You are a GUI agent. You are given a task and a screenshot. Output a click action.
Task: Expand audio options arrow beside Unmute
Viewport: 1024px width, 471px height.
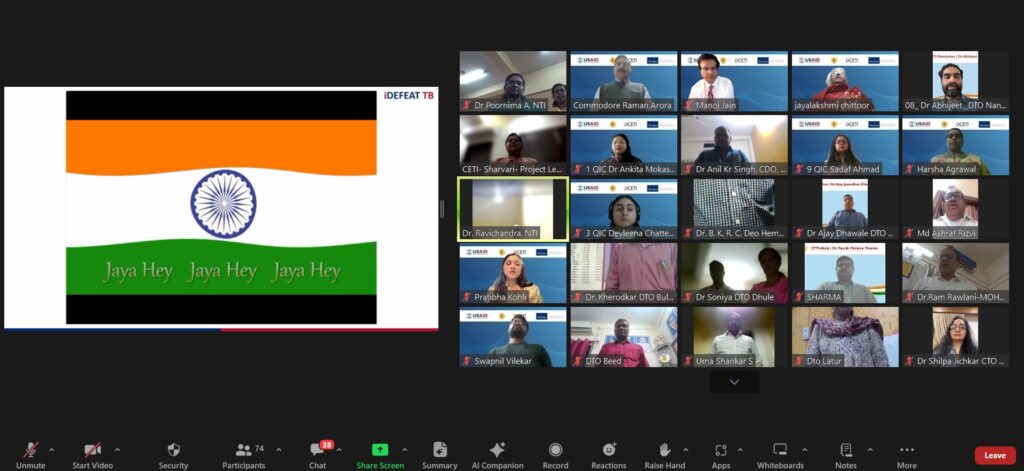point(52,450)
